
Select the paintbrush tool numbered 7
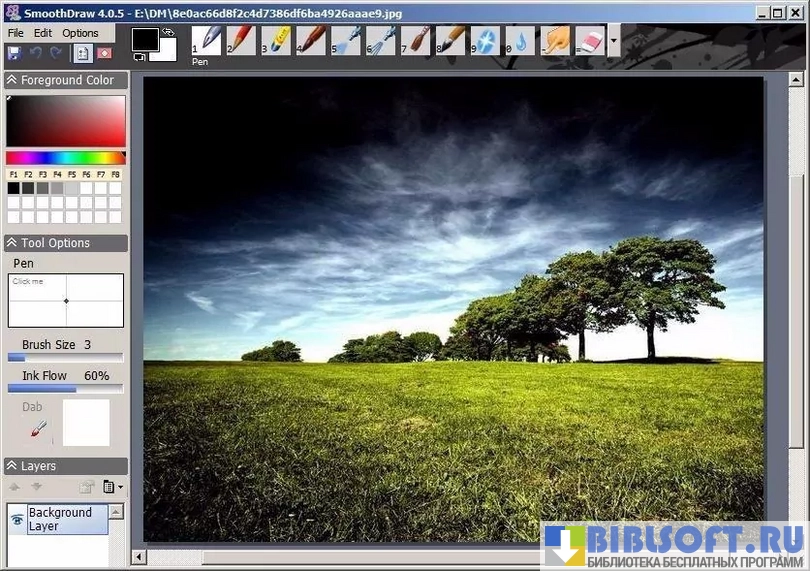point(416,40)
